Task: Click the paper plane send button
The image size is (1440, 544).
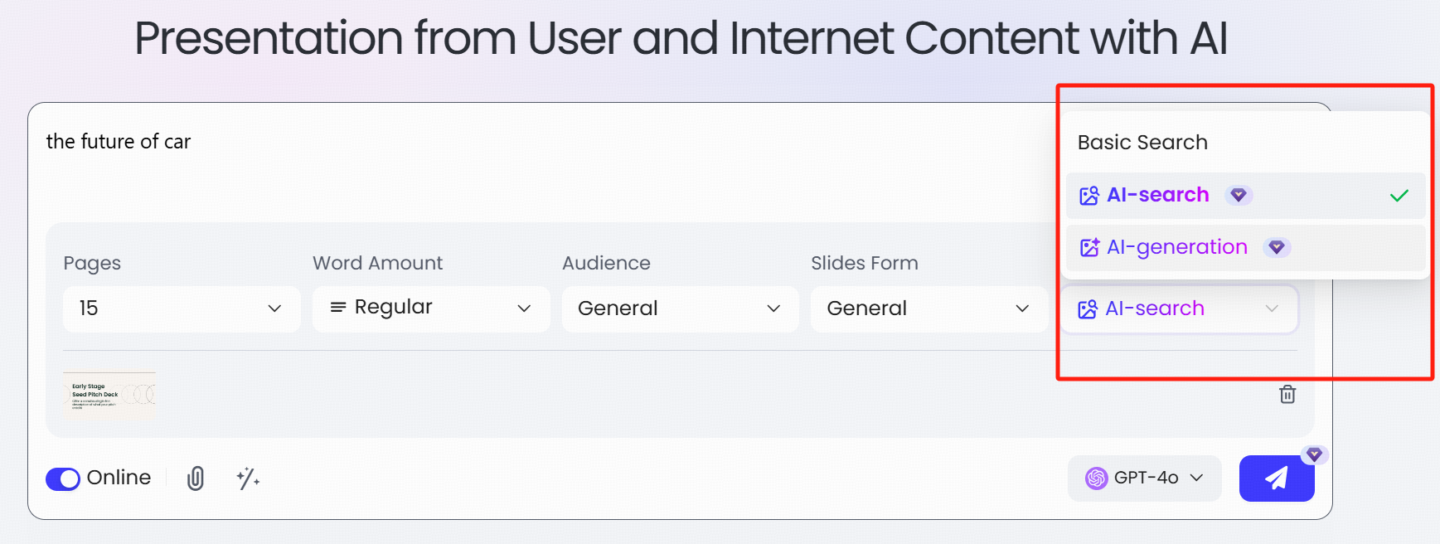Action: coord(1276,478)
